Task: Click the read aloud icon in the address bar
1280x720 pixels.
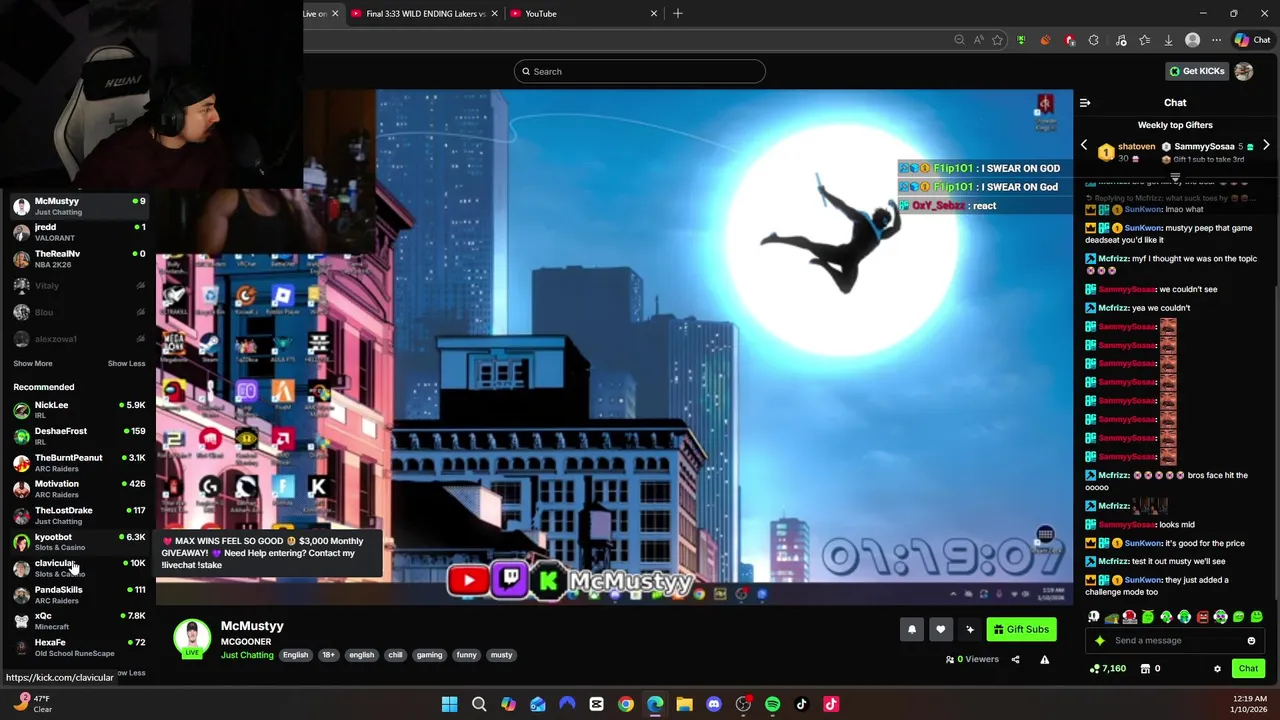Action: (978, 40)
